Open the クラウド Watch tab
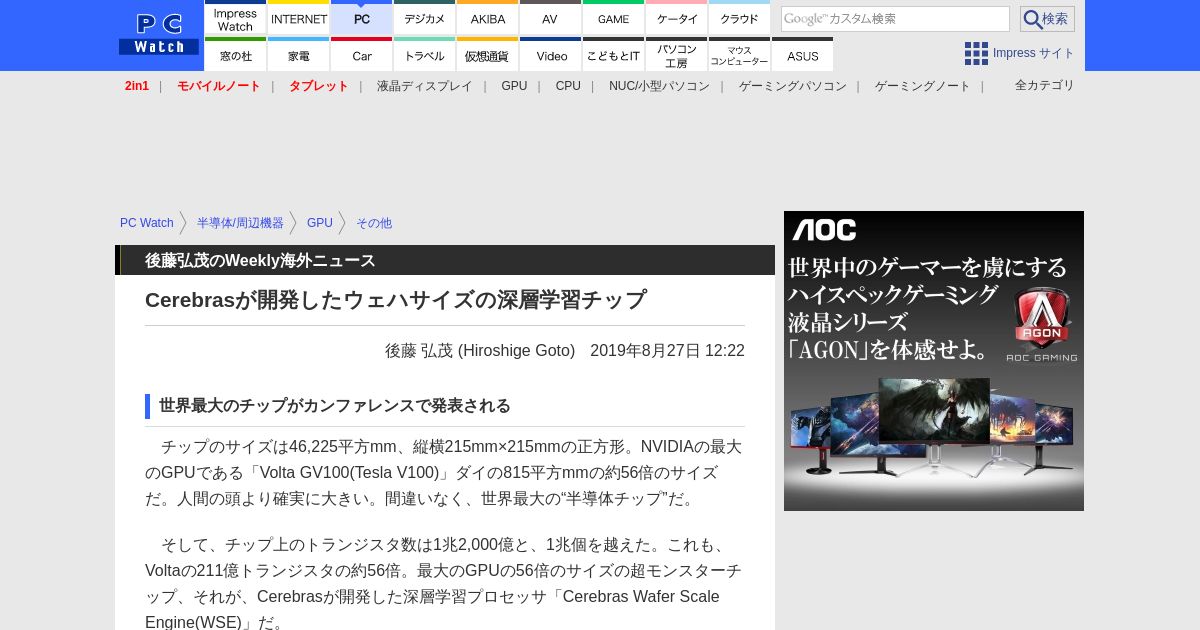 pyautogui.click(x=740, y=18)
